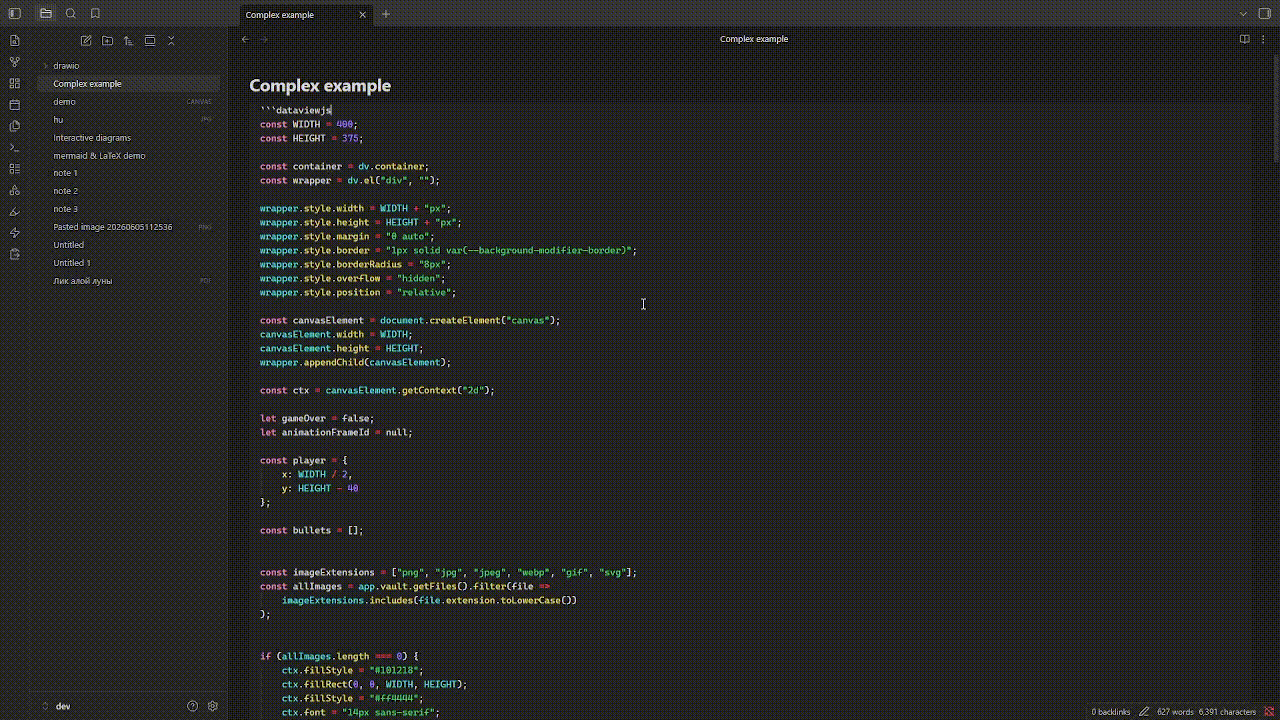Click the Complex example title in header bar

[754, 39]
